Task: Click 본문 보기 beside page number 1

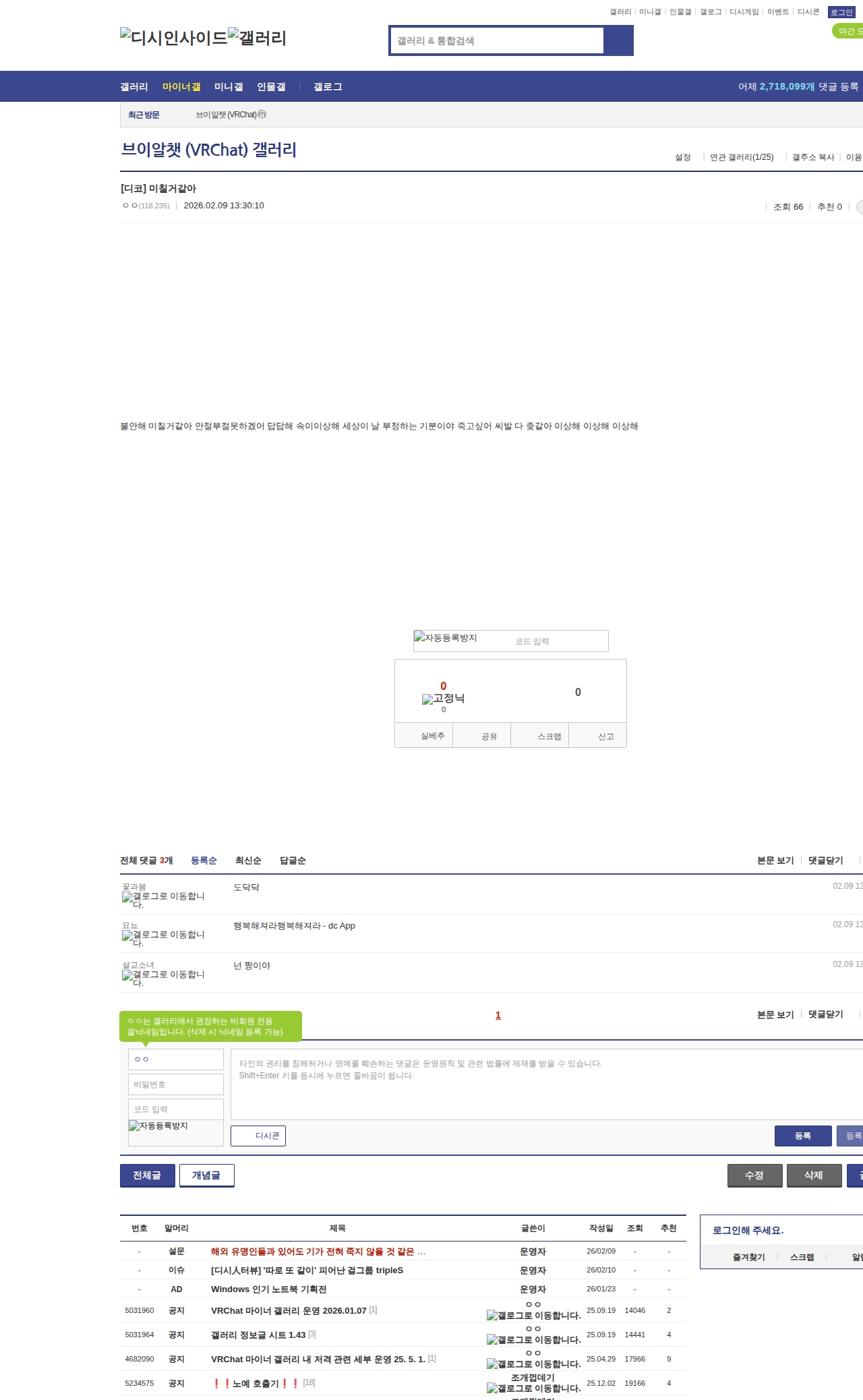Action: [775, 1014]
